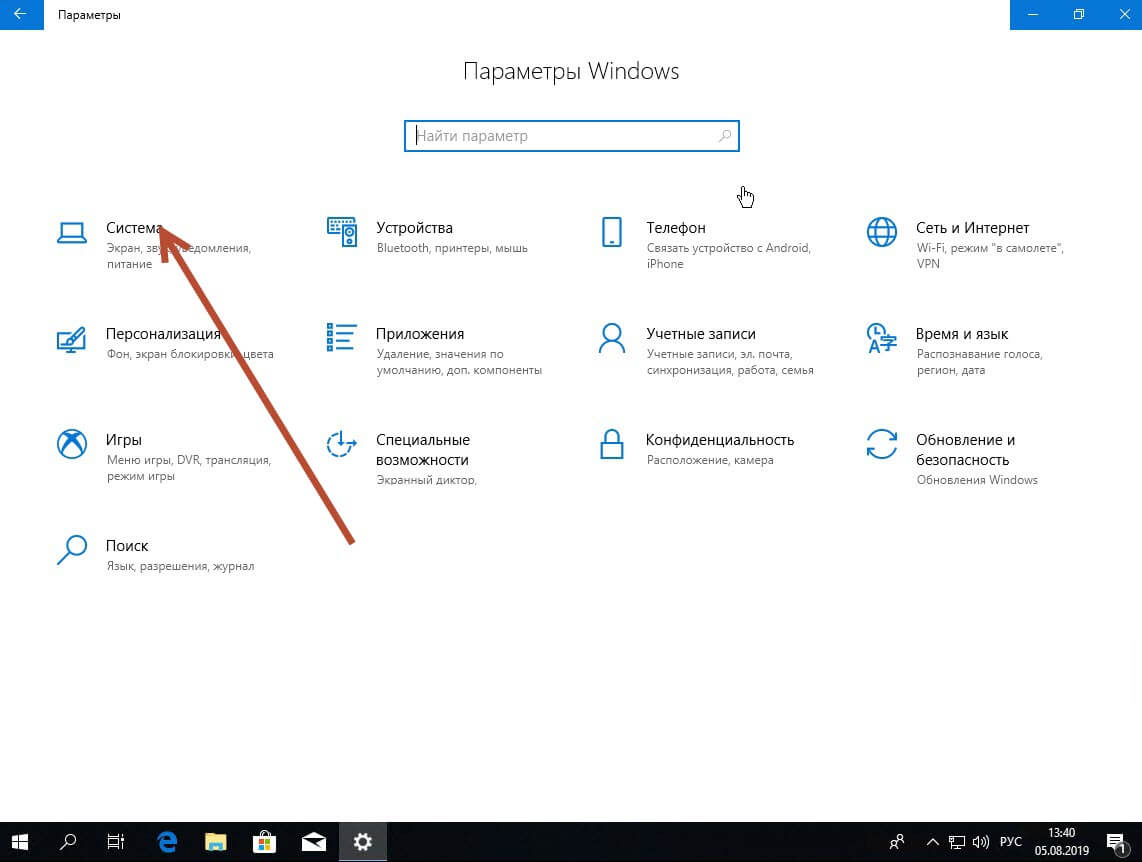Open the Специальные возможности title
1142x862 pixels.
coord(422,450)
